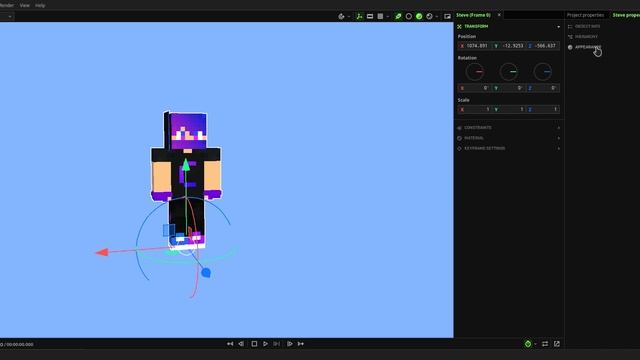Open dropdown arrow next to grid icon
This screenshot has height=360, width=640.
pyautogui.click(x=388, y=17)
